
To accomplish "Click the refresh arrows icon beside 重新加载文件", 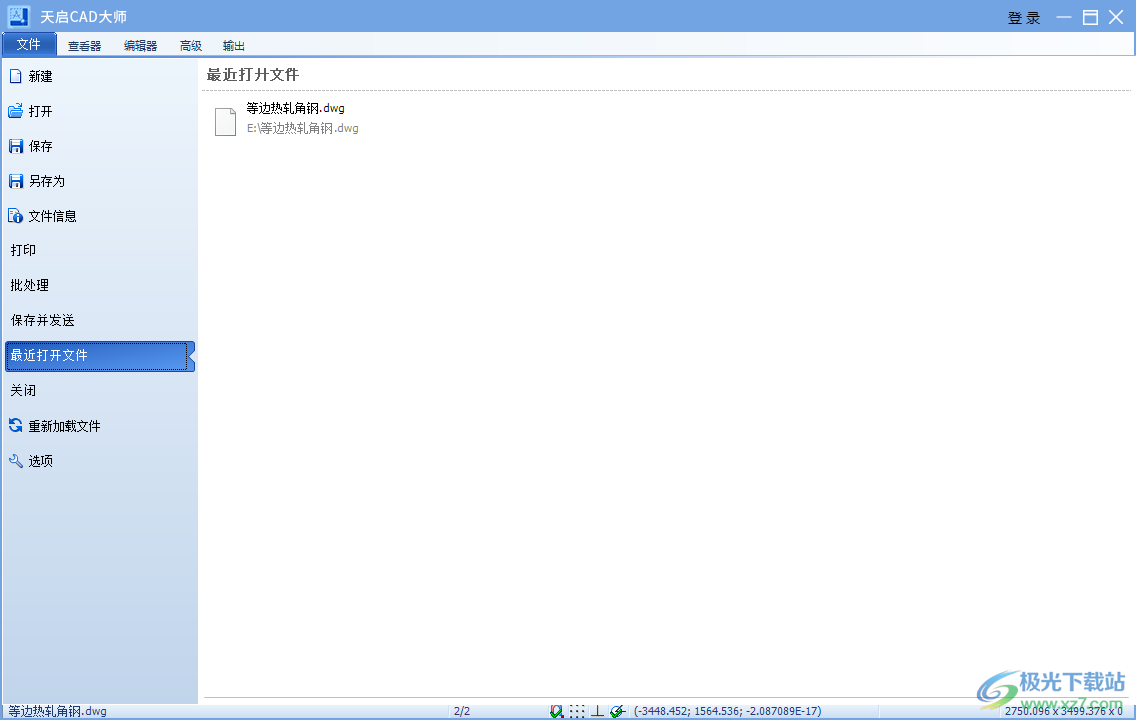I will (x=15, y=425).
